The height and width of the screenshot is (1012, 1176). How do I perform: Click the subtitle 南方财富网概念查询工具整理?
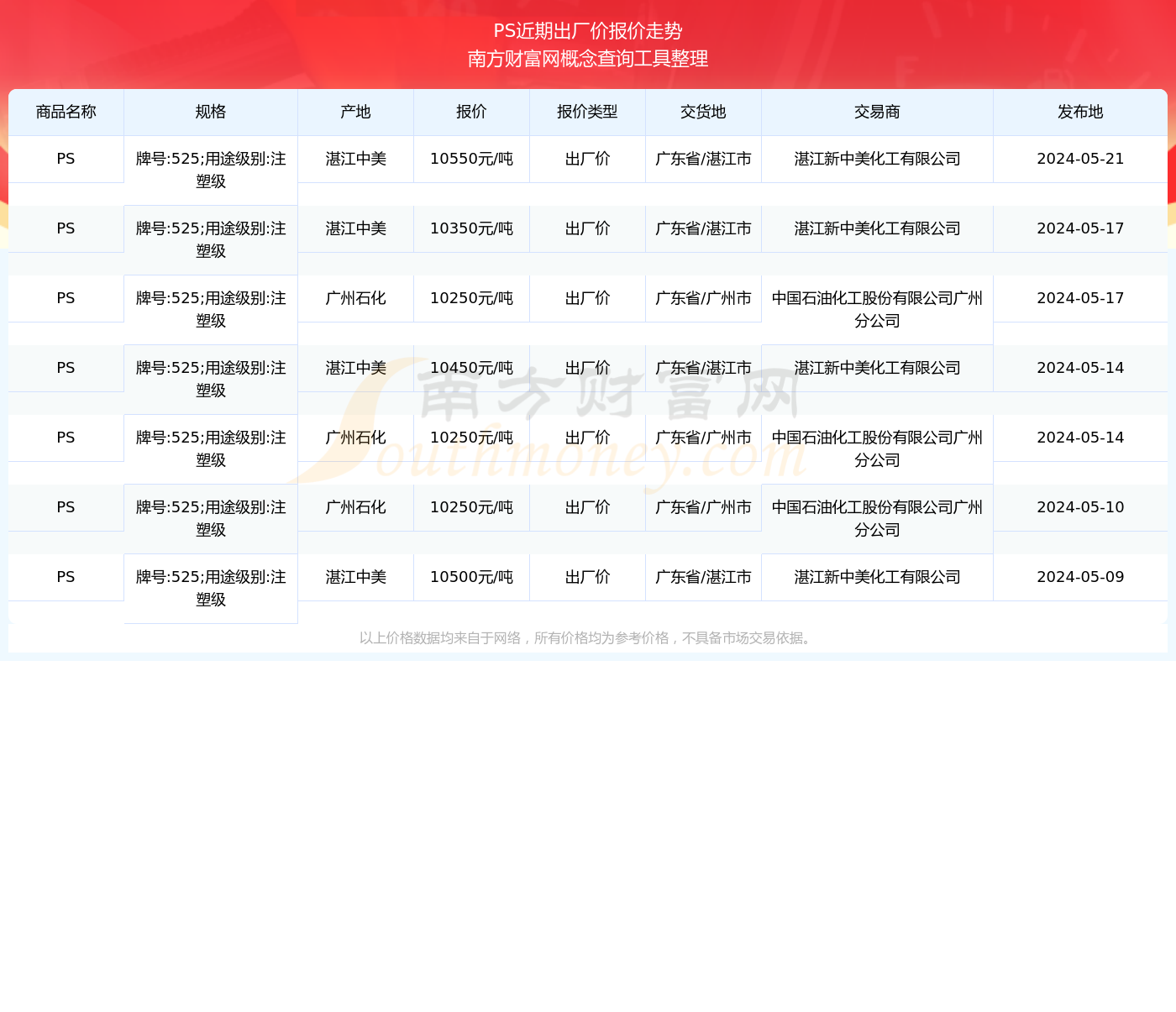[588, 59]
